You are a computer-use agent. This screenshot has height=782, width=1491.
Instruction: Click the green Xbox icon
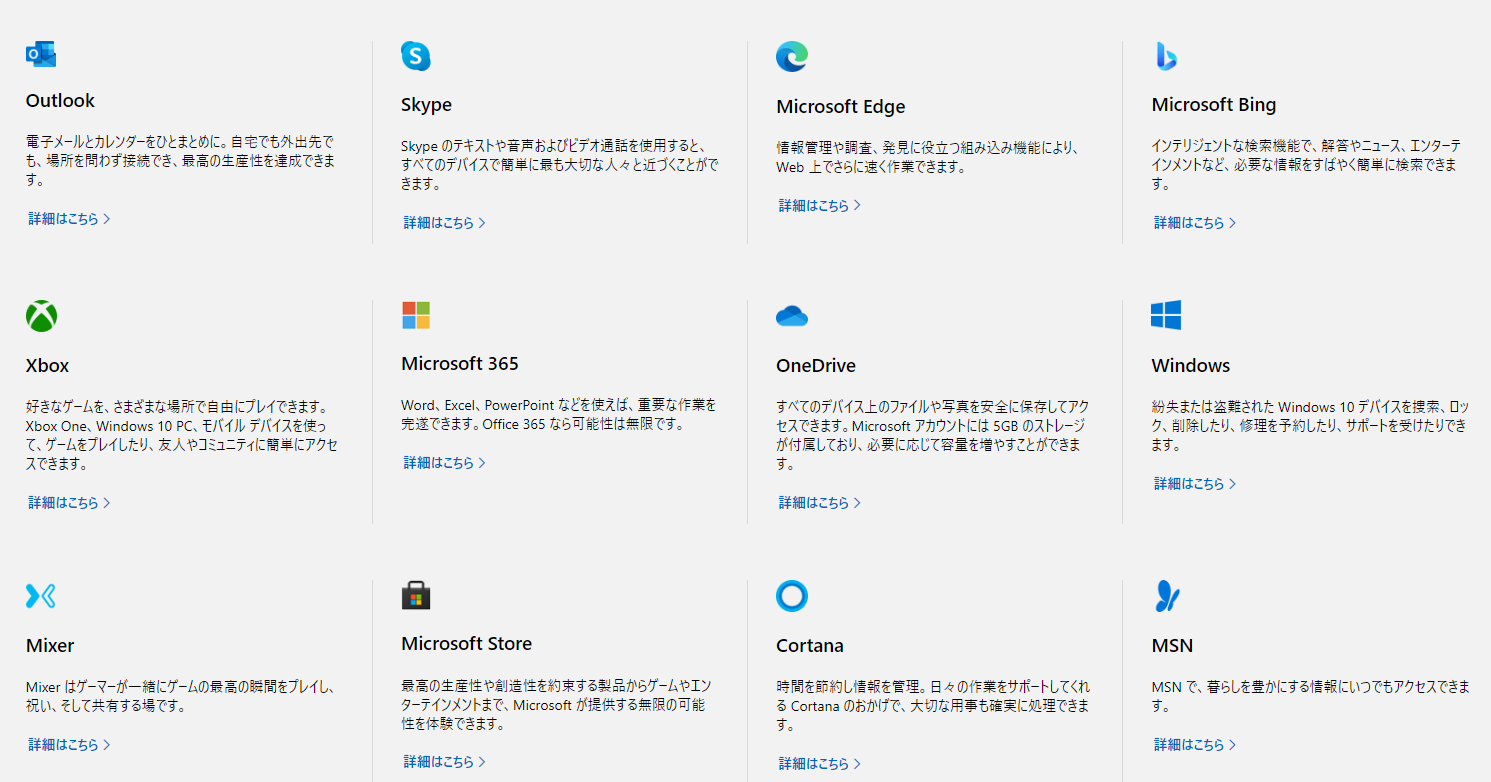click(x=41, y=316)
